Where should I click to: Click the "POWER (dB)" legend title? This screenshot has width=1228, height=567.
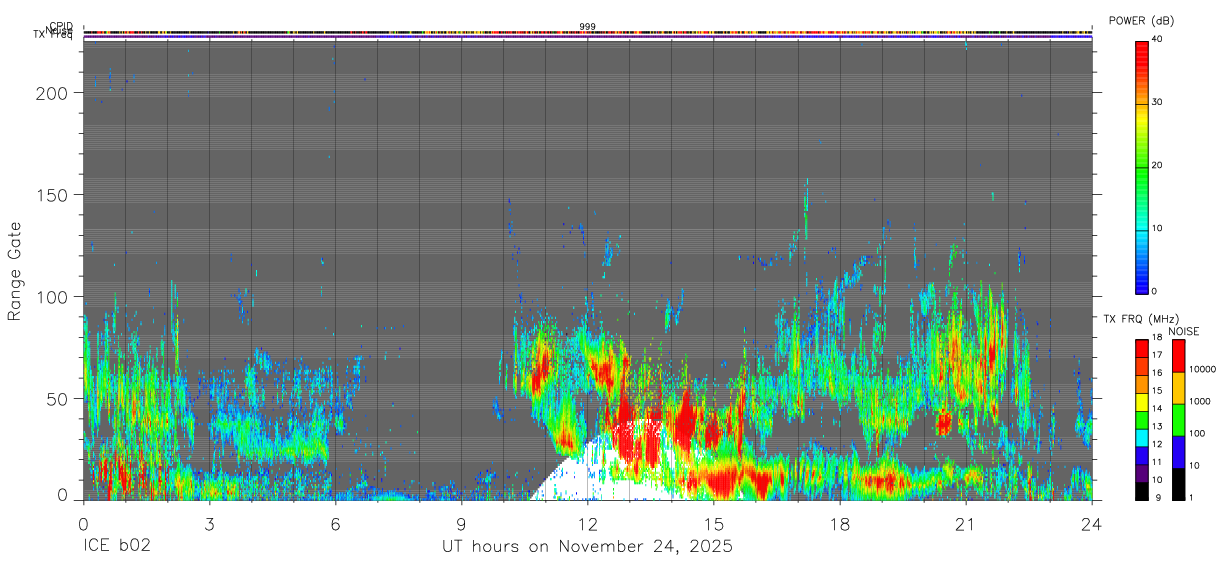coord(1142,21)
